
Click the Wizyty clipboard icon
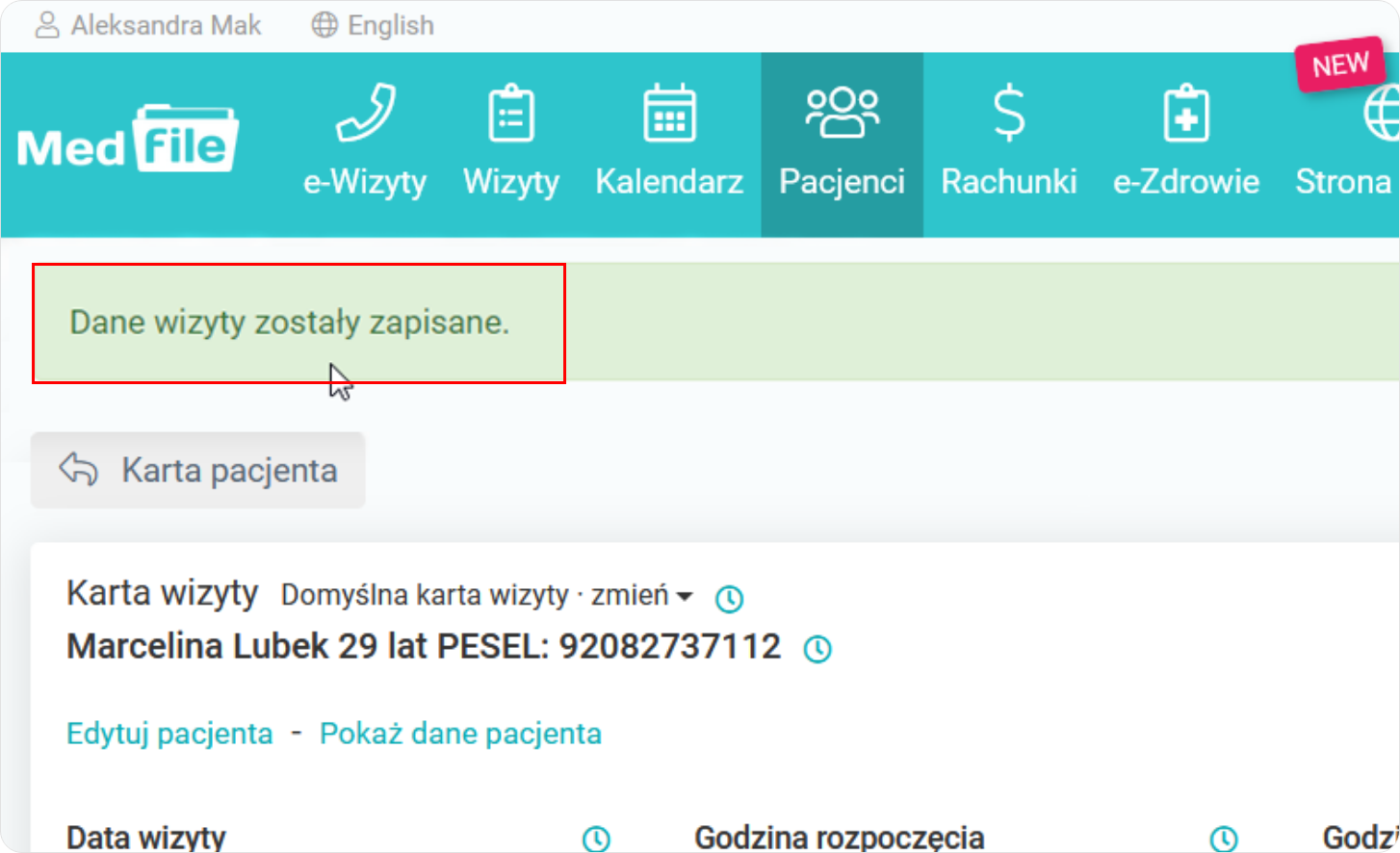click(x=511, y=114)
